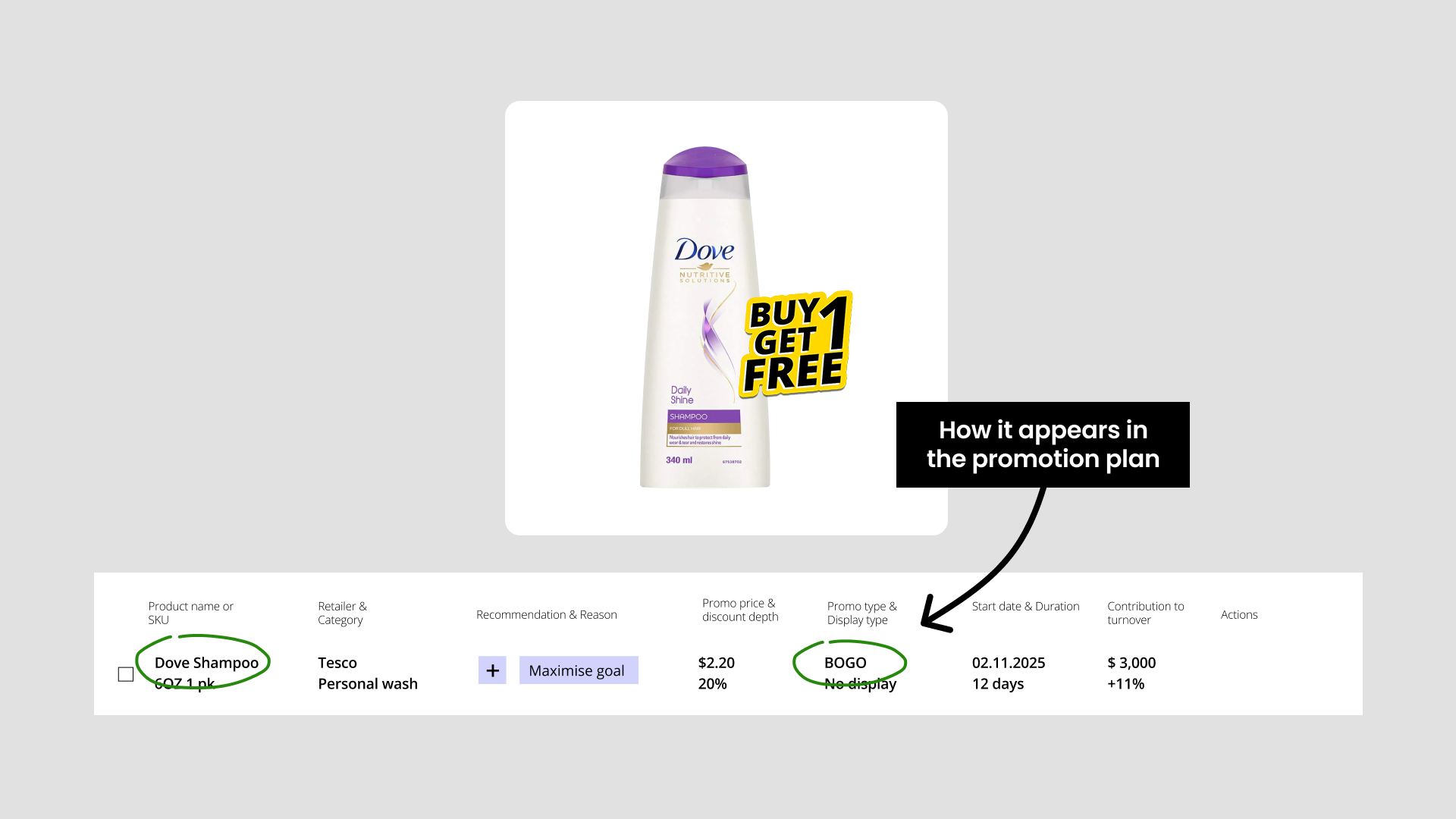Click the black promotion plan callout box
Screen dimensions: 1456x819
[x=1043, y=444]
